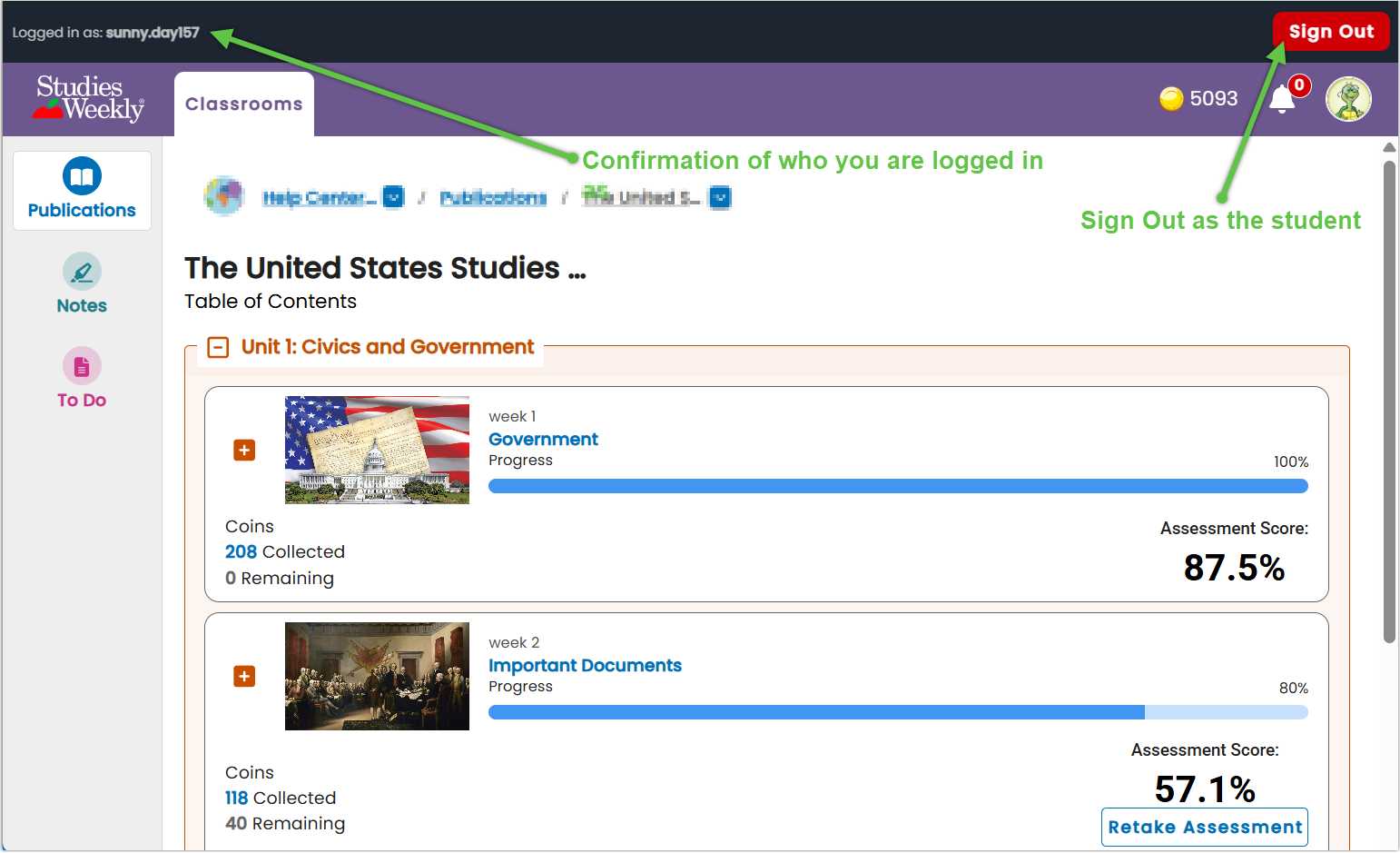Click the publication icon beside the breadcrumb
Viewport: 1400px width, 853px height.
[223, 196]
